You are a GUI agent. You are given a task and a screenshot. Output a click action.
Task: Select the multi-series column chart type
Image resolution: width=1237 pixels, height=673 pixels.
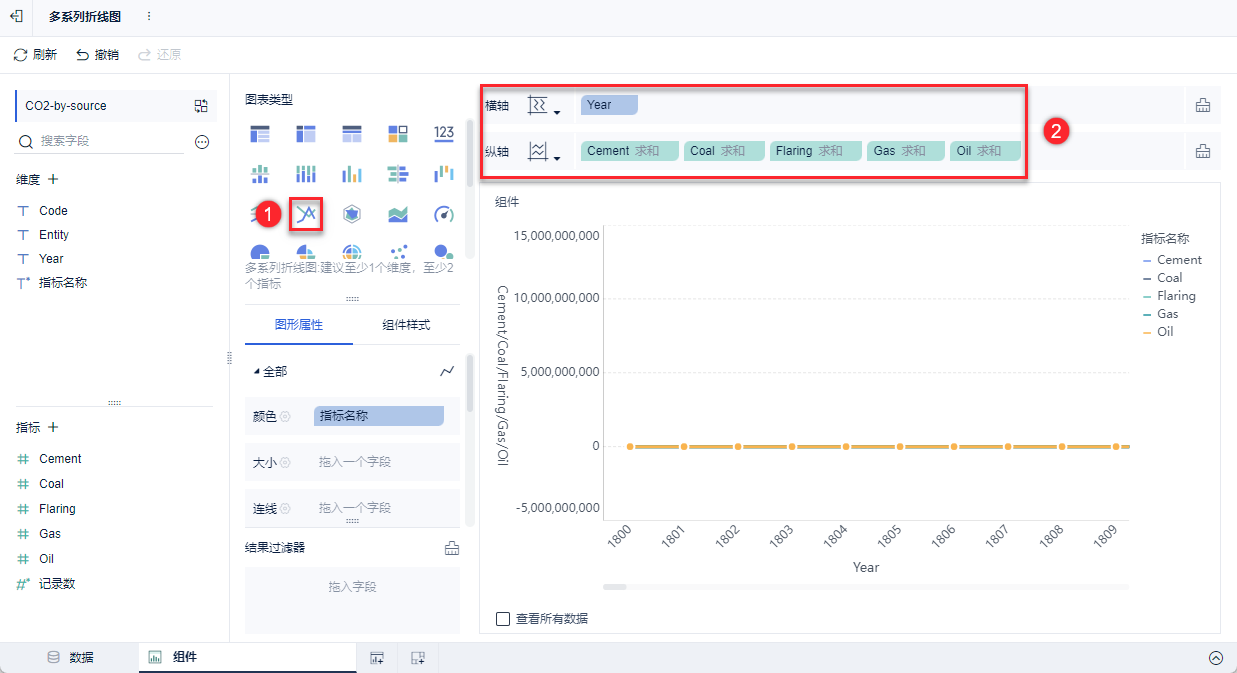click(352, 174)
